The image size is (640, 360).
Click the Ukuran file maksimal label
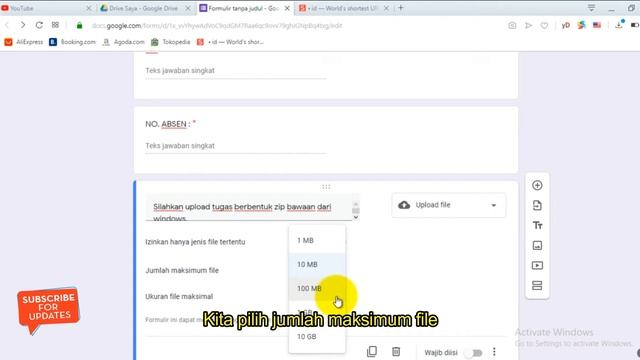tap(179, 296)
